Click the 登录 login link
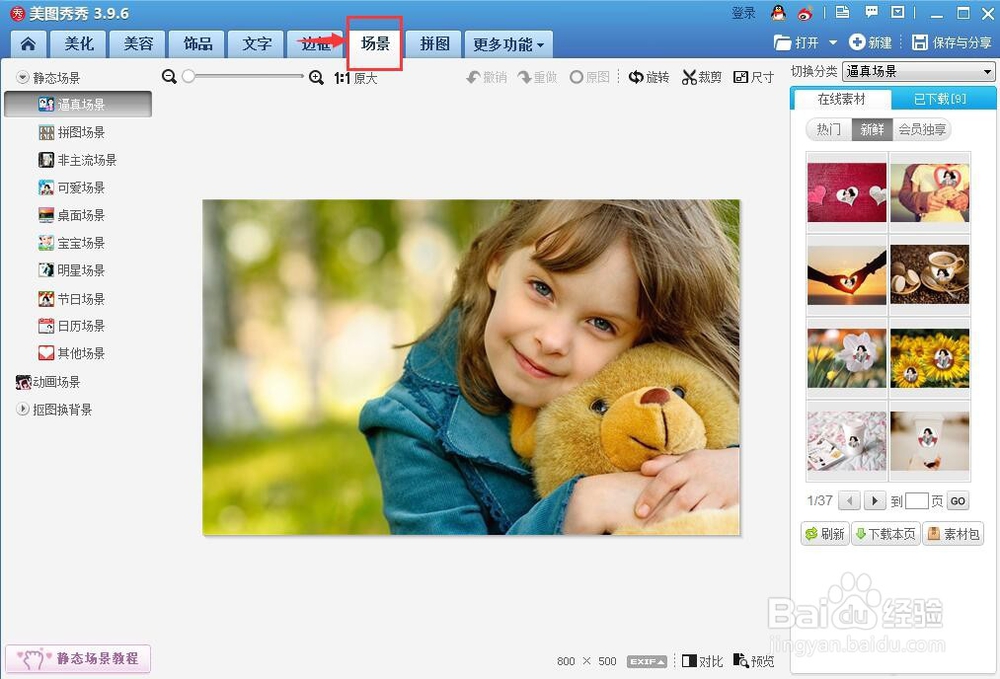 (x=744, y=13)
